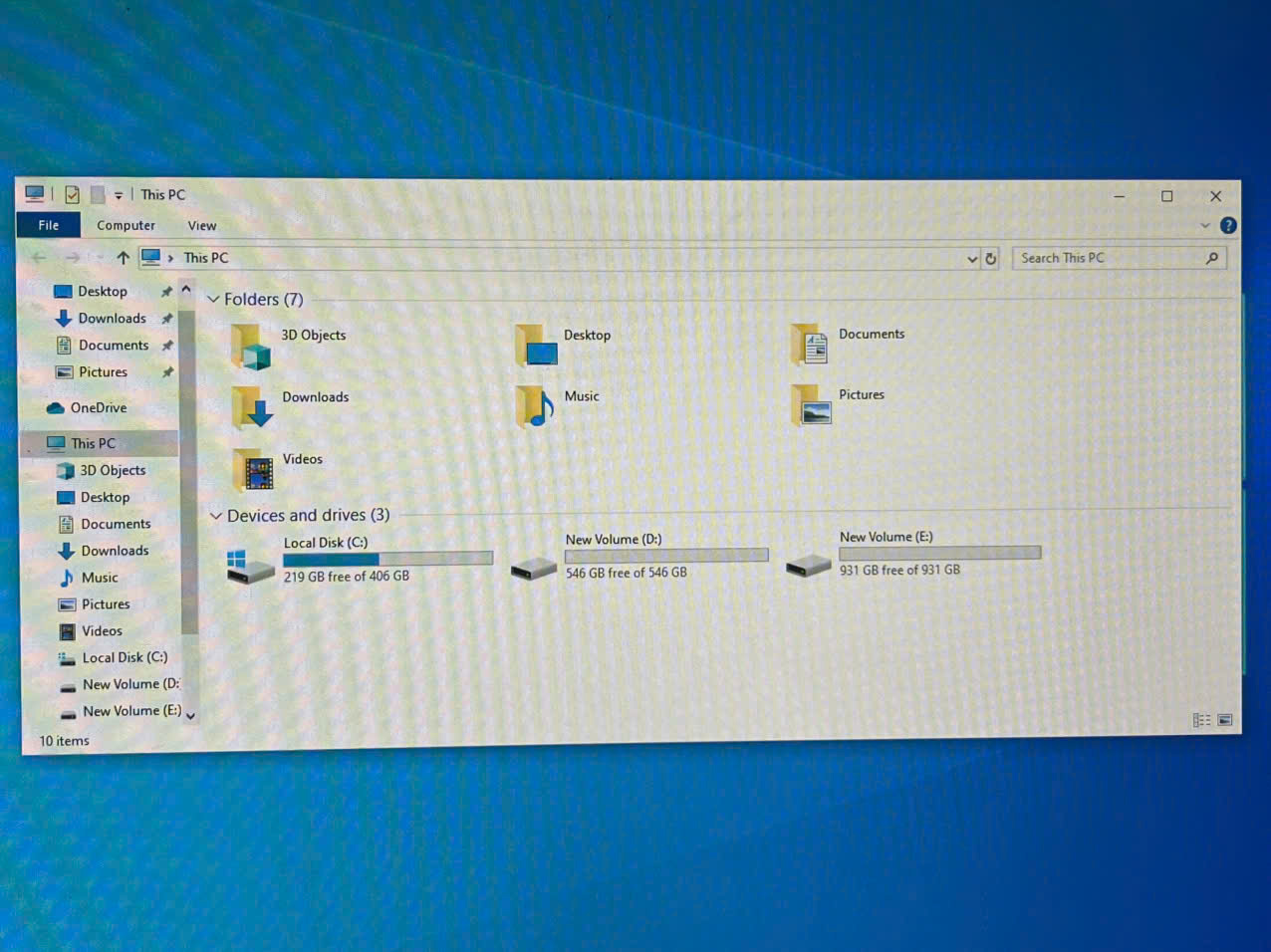Image resolution: width=1271 pixels, height=952 pixels.
Task: Select the New Volume (D:) drive icon
Action: [x=533, y=568]
